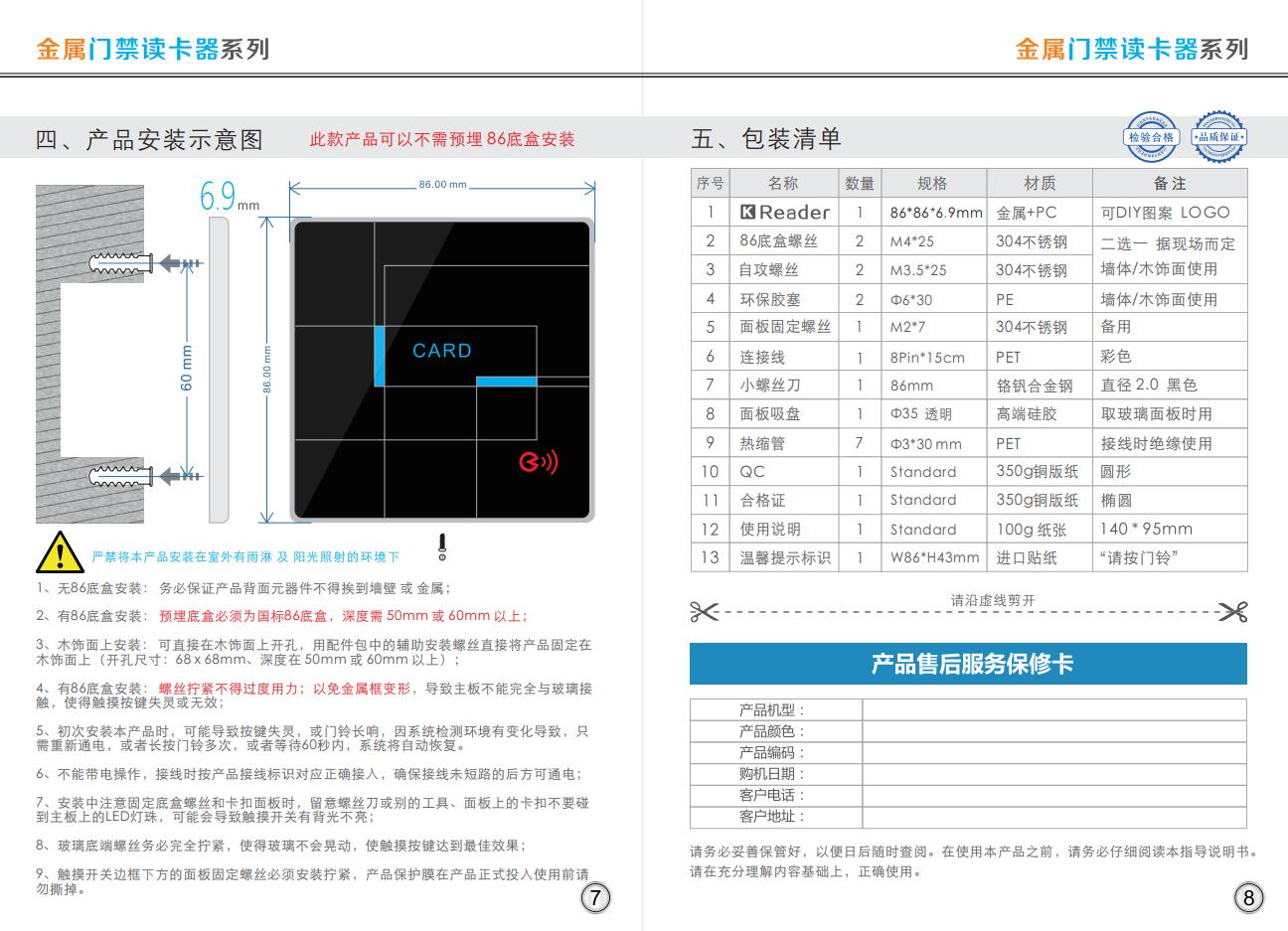The height and width of the screenshot is (931, 1288).
Task: Click the 客户电话 blank input field
Action: pyautogui.click(x=1054, y=795)
